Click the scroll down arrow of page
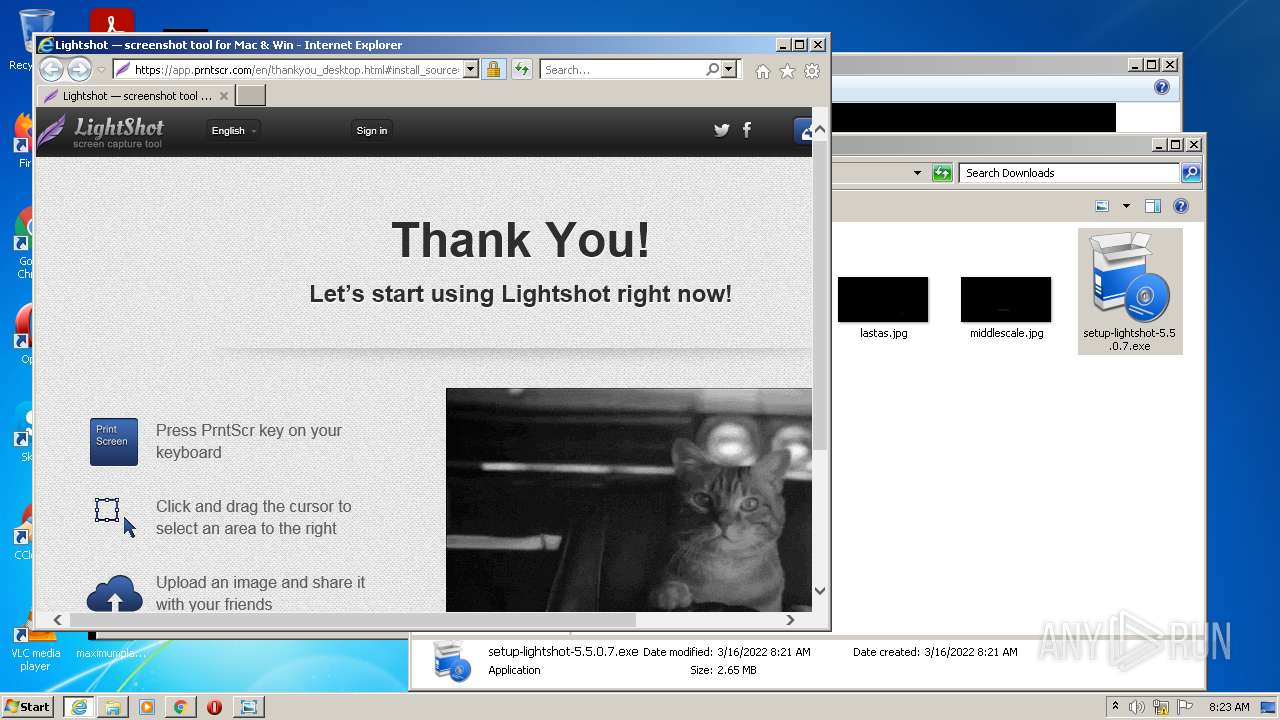The height and width of the screenshot is (720, 1280). pos(820,591)
